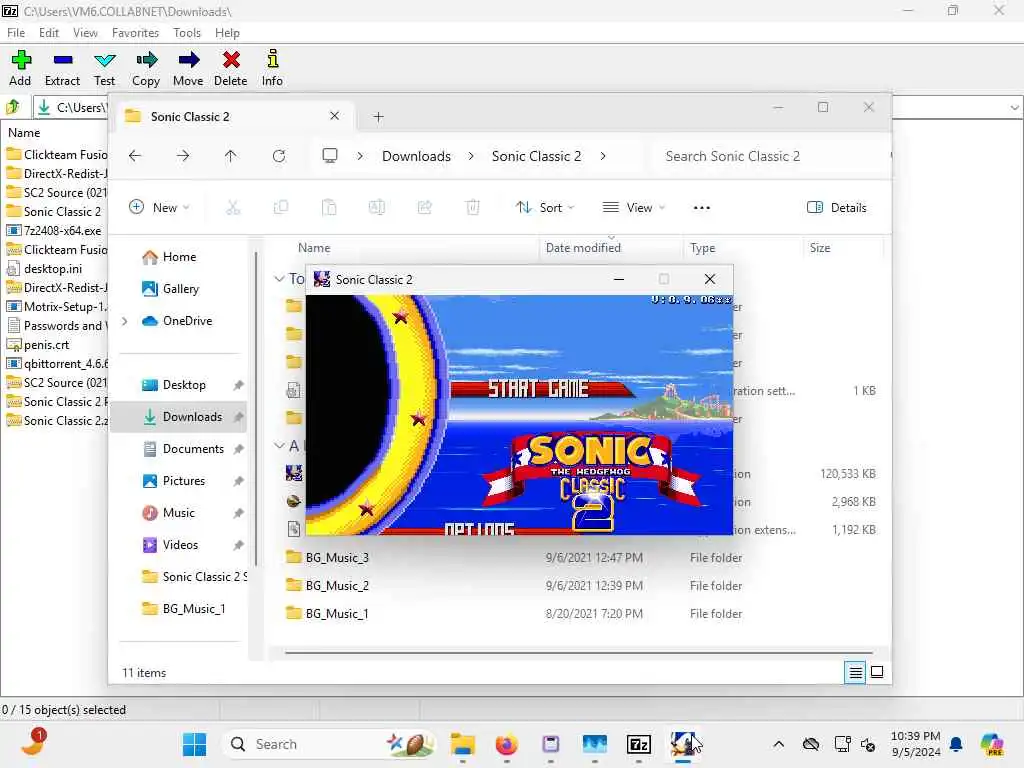
Task: Click the Explorer Copy icon next to Cut
Action: (x=281, y=208)
